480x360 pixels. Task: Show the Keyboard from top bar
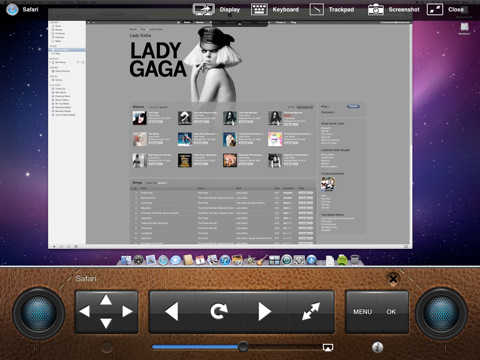[259, 9]
